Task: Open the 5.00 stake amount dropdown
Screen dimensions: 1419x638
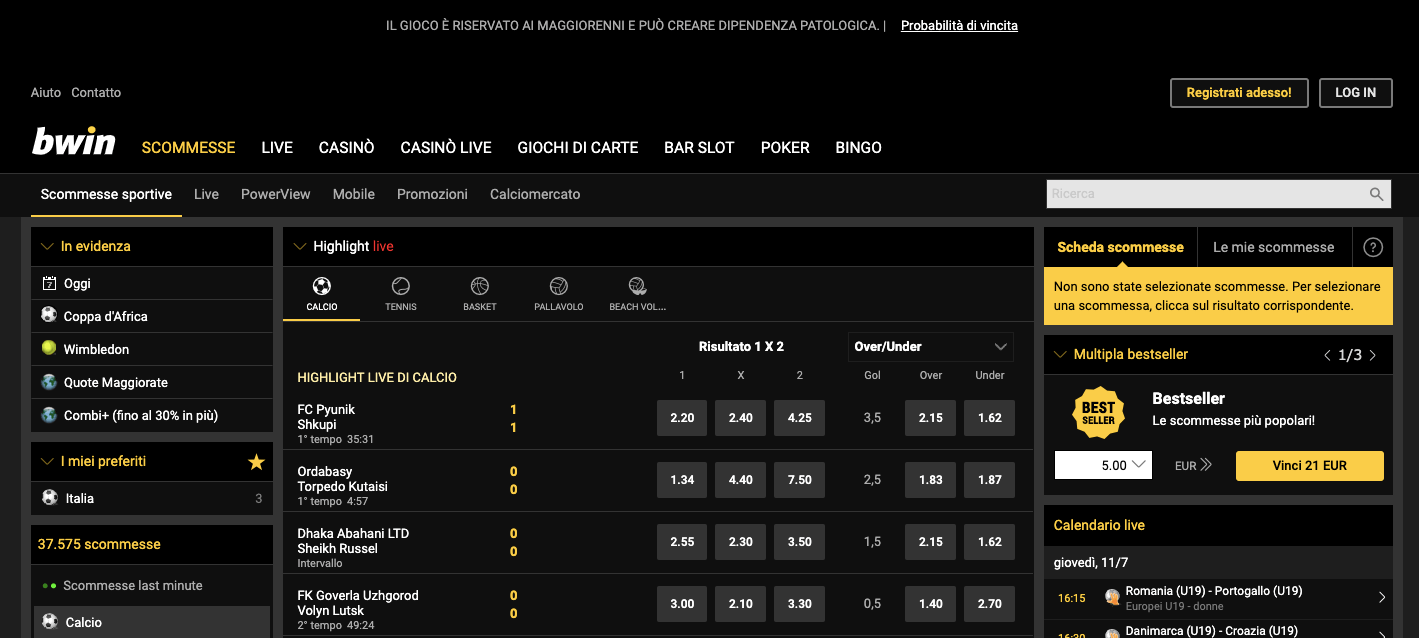Action: (1103, 465)
